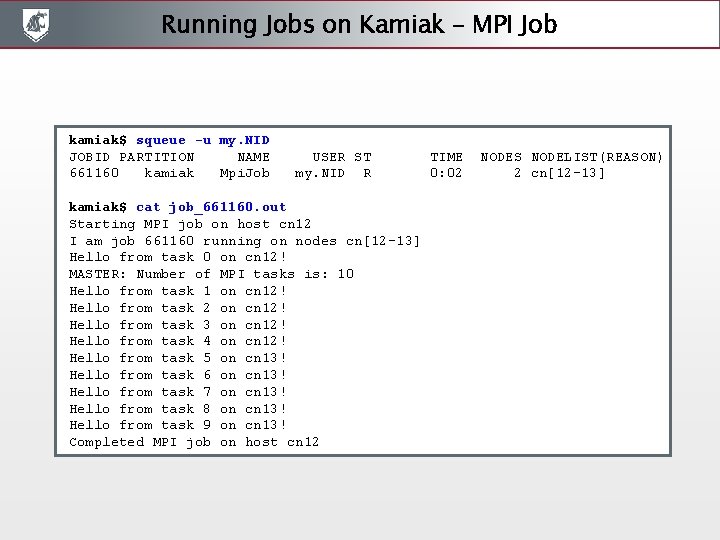Click the command 'cat job_661160.out'
Image resolution: width=720 pixels, height=540 pixels.
pos(211,208)
